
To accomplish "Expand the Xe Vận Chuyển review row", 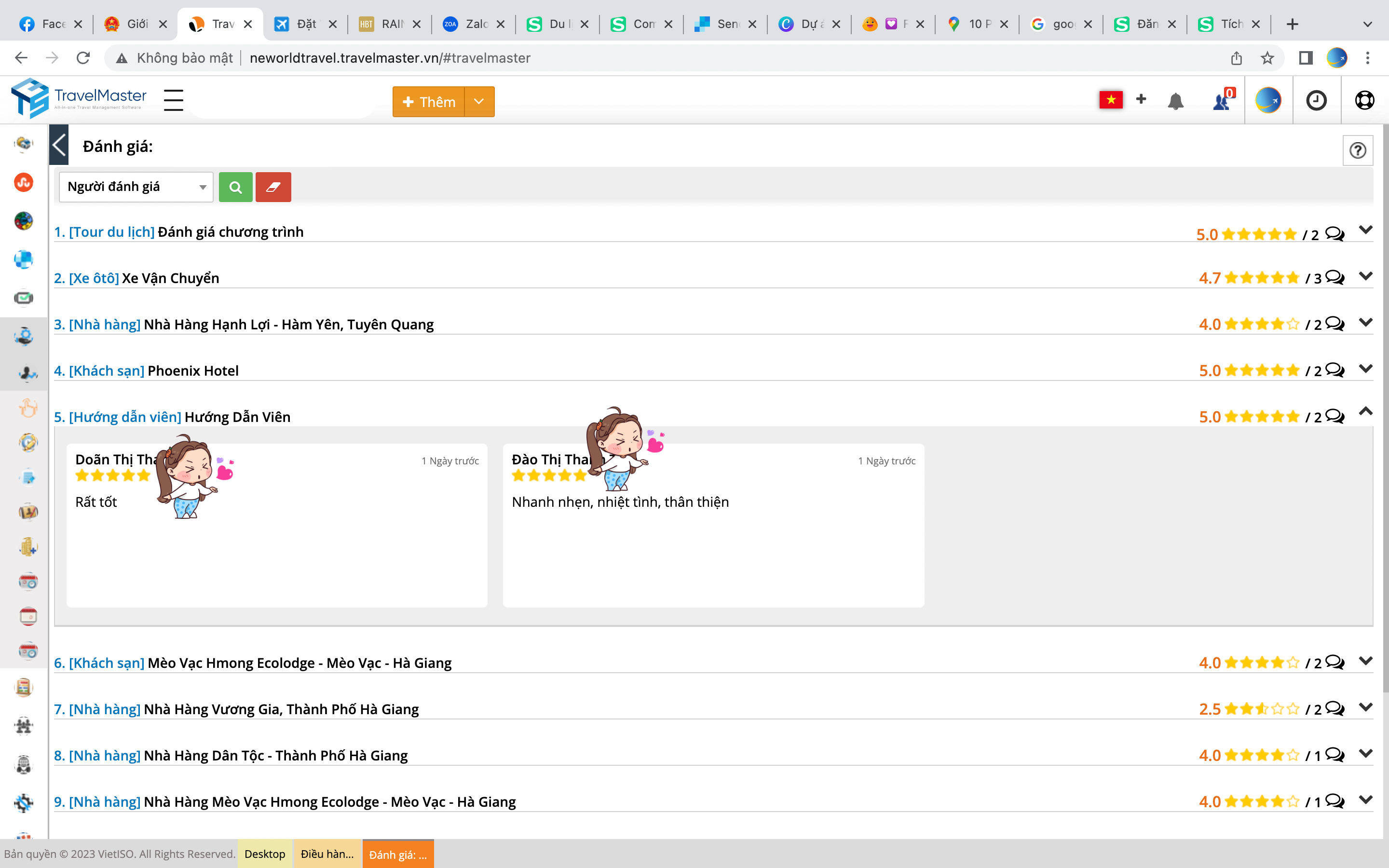I will tap(1366, 276).
